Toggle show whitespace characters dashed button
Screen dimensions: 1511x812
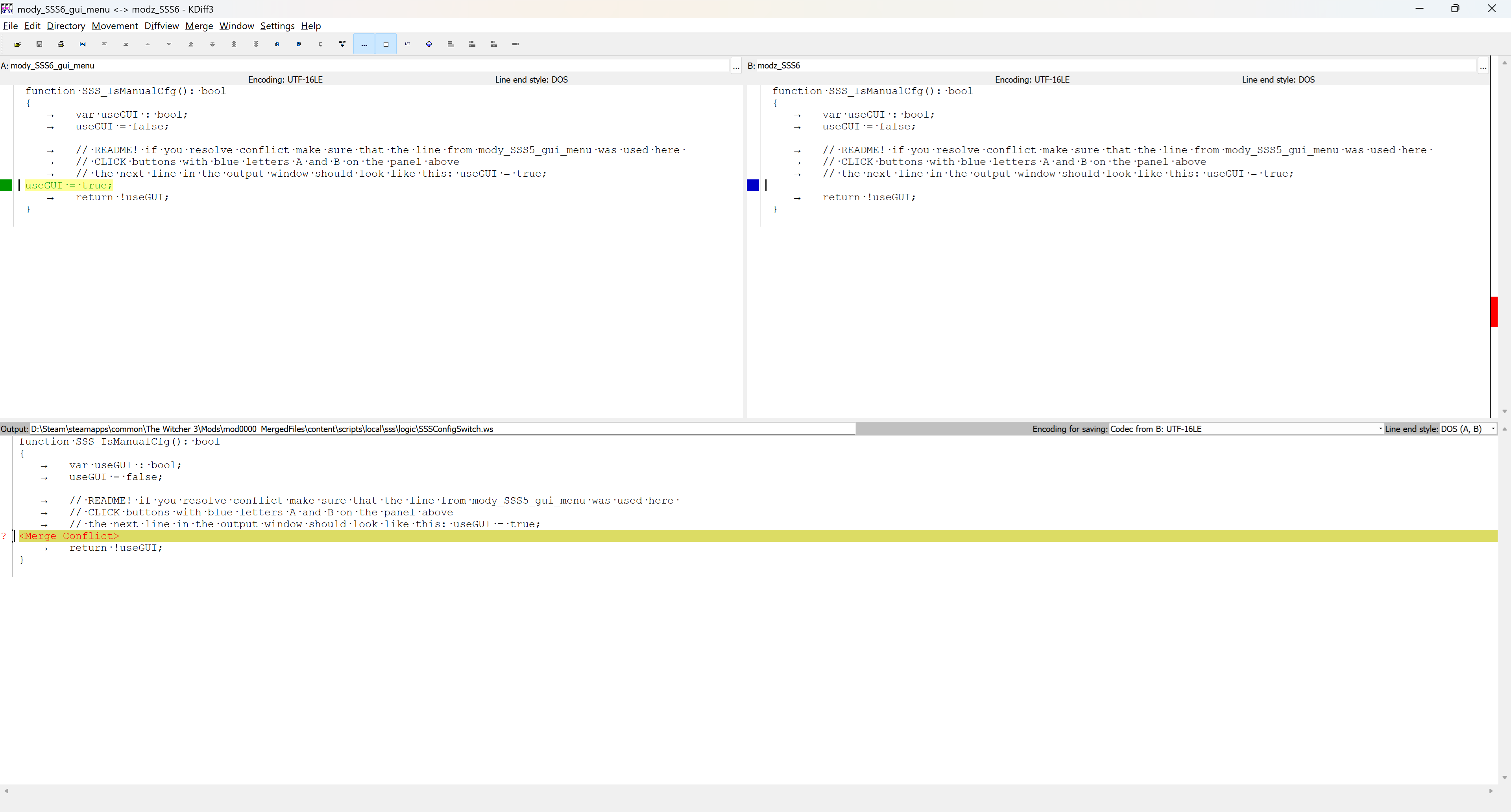[364, 44]
